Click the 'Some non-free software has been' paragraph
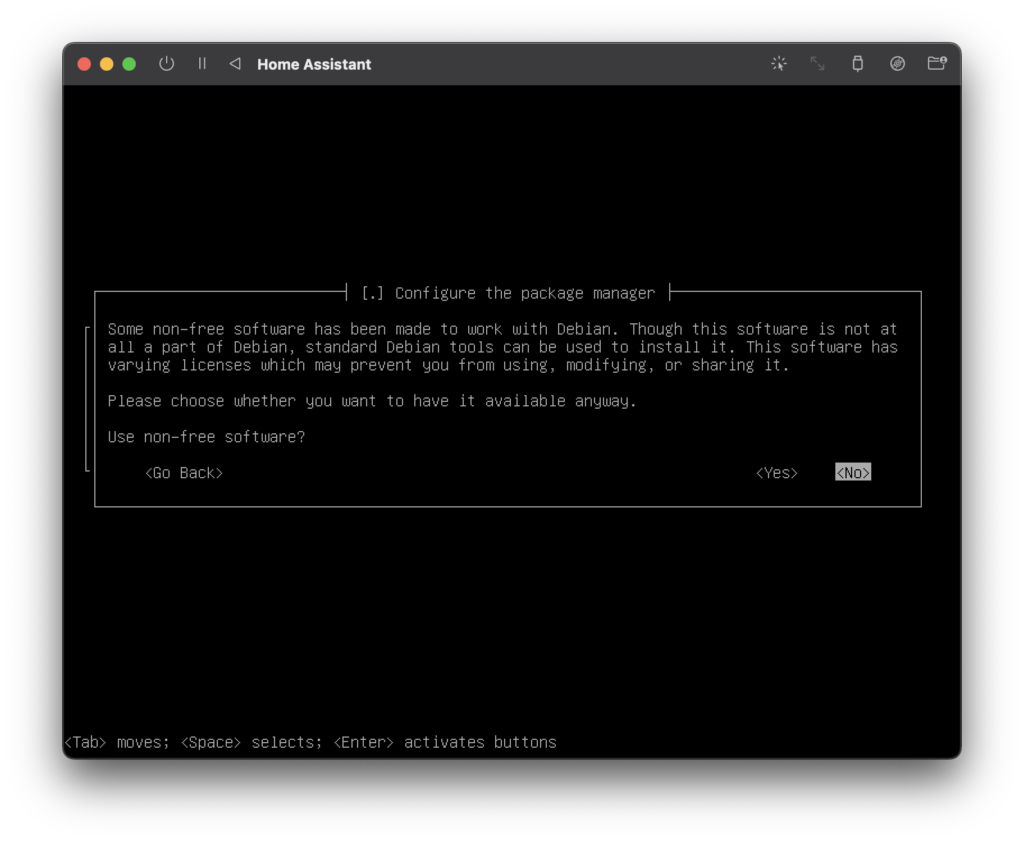1024x842 pixels. 503,347
